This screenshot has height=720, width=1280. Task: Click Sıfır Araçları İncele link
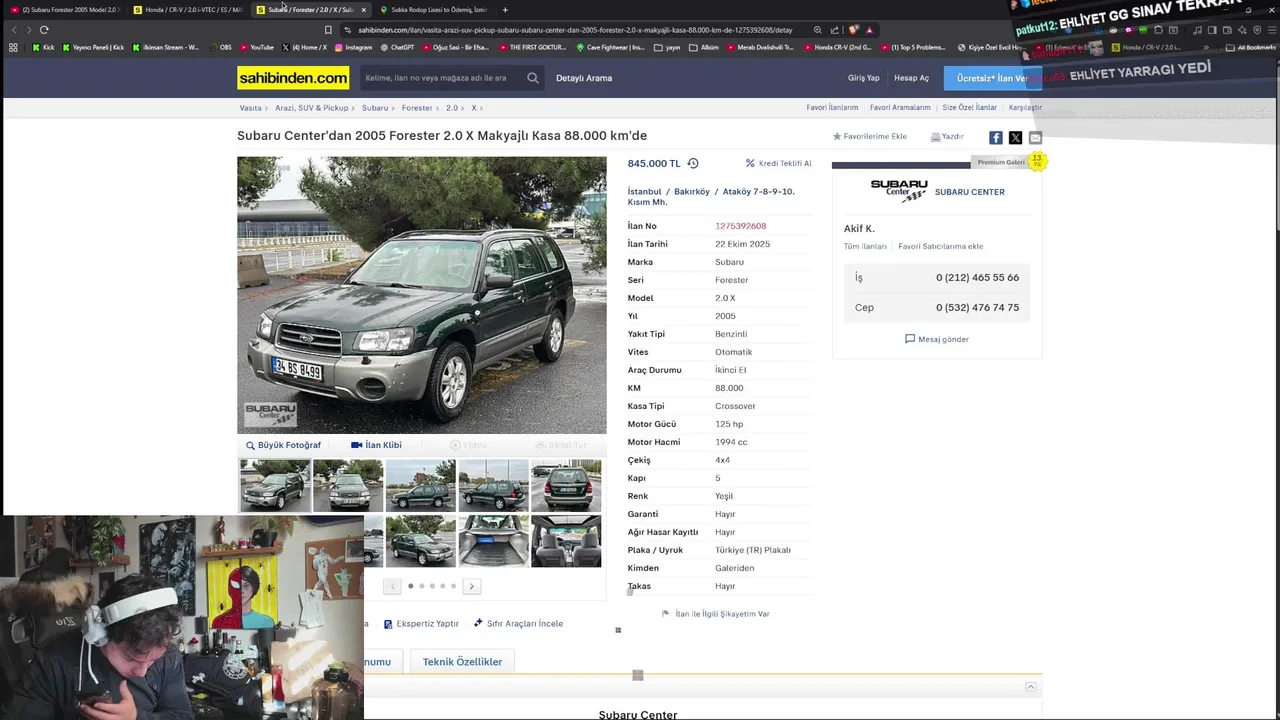(x=519, y=623)
